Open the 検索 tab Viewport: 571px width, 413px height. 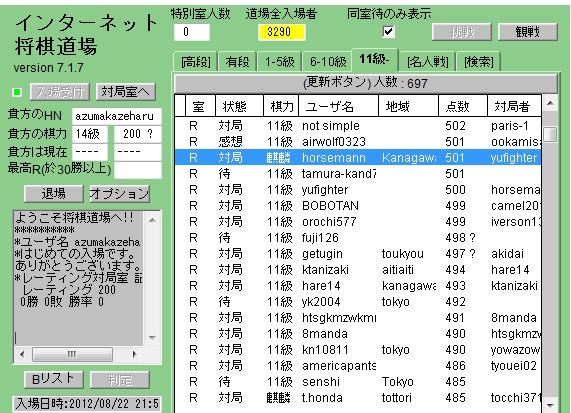click(x=479, y=62)
